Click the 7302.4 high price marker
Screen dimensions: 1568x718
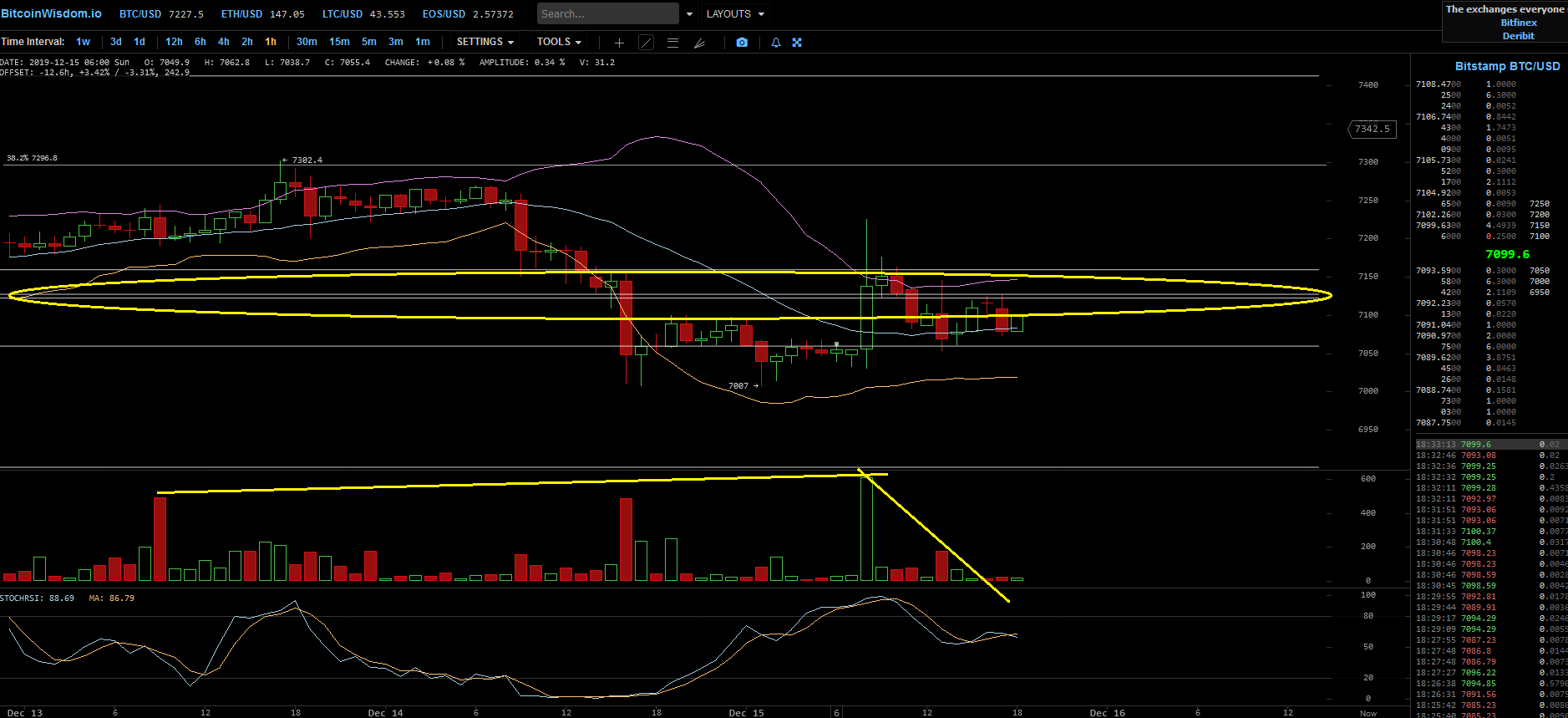(302, 160)
